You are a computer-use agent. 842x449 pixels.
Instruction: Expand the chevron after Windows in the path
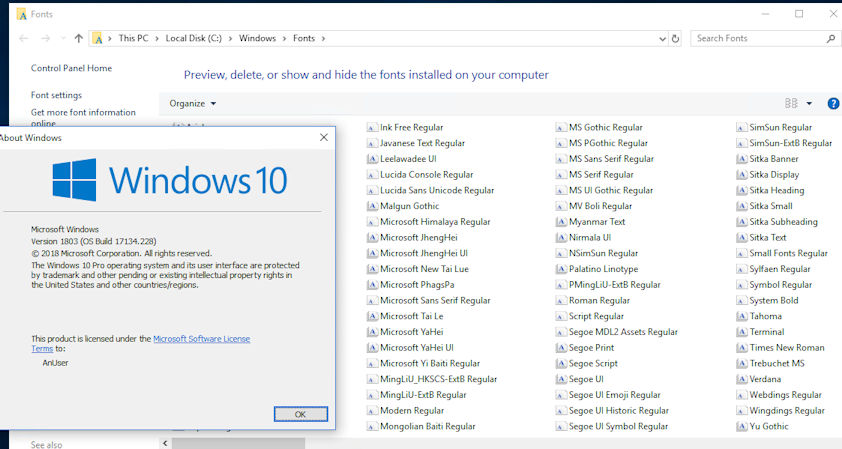pos(284,39)
